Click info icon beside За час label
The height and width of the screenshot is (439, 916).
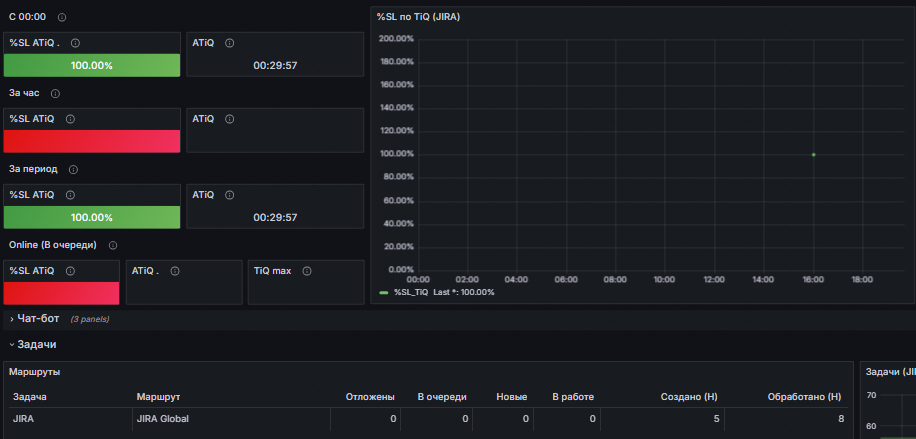[55, 94]
